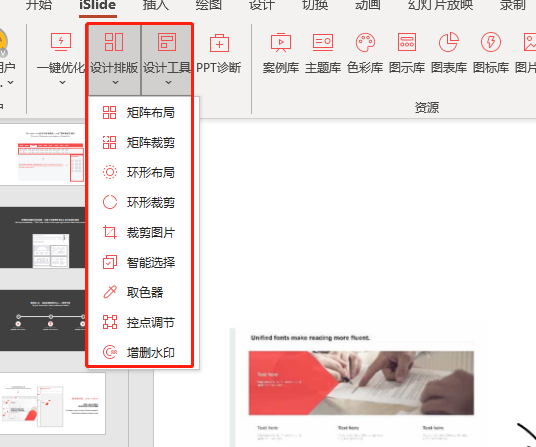Click the 裁剪图片 crop icon
This screenshot has width=536, height=447.
[110, 232]
